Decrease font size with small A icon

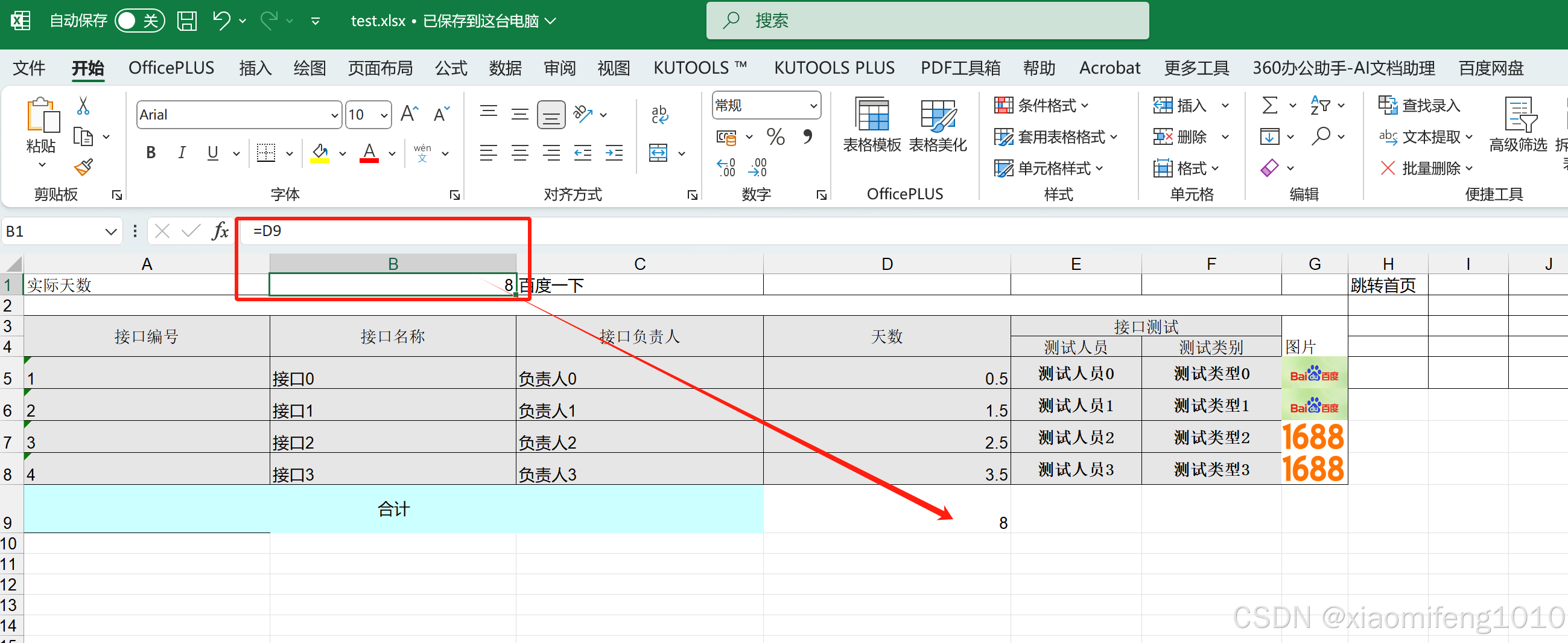[441, 114]
